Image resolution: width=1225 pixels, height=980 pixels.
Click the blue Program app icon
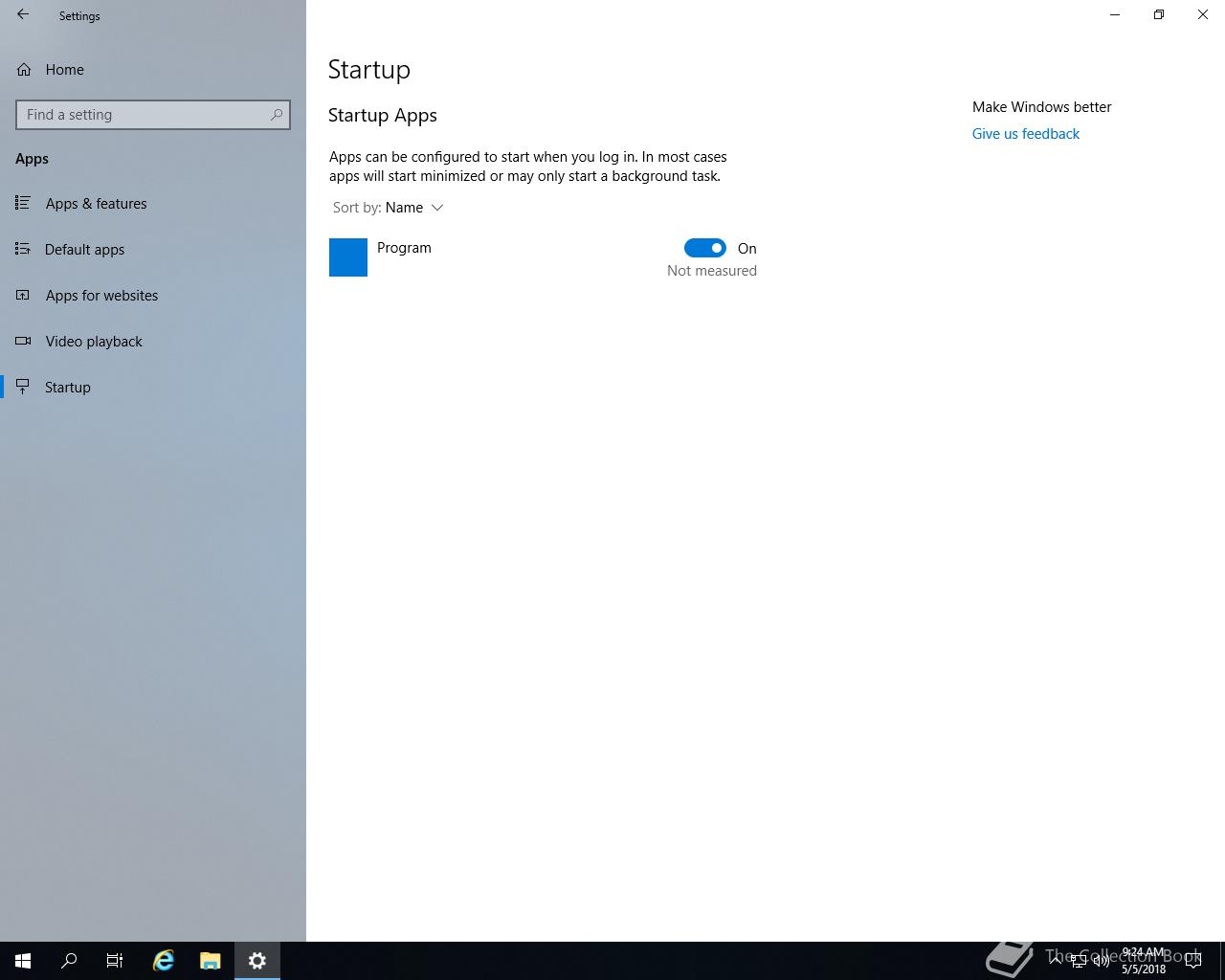click(x=348, y=257)
